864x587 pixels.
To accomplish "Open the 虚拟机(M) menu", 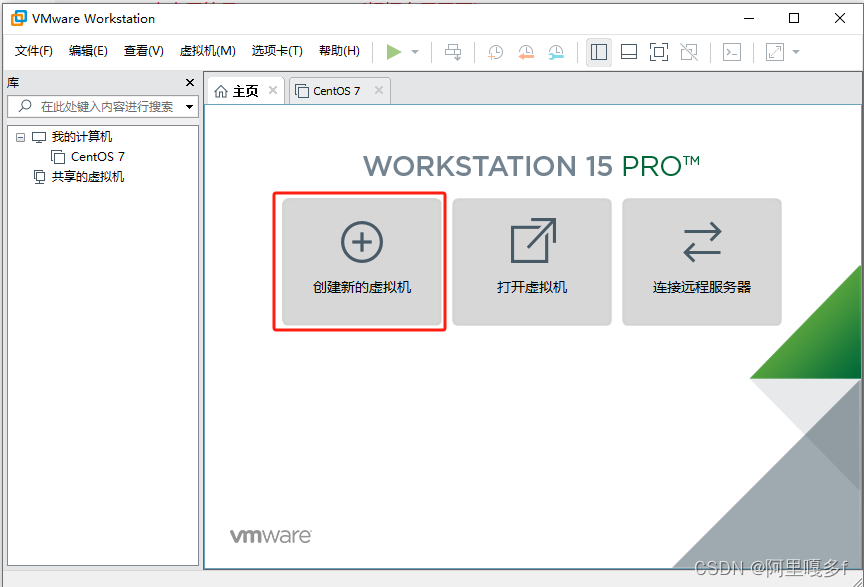I will coord(208,51).
